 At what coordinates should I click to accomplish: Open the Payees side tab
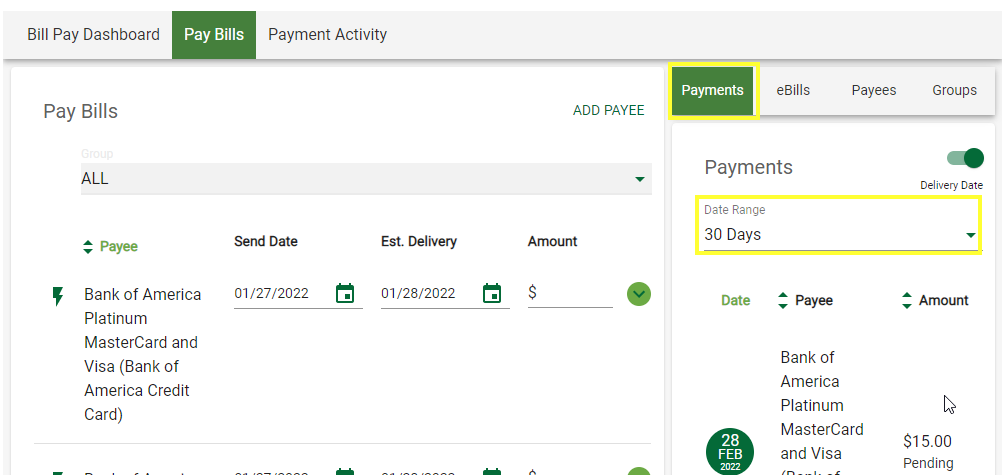[874, 91]
